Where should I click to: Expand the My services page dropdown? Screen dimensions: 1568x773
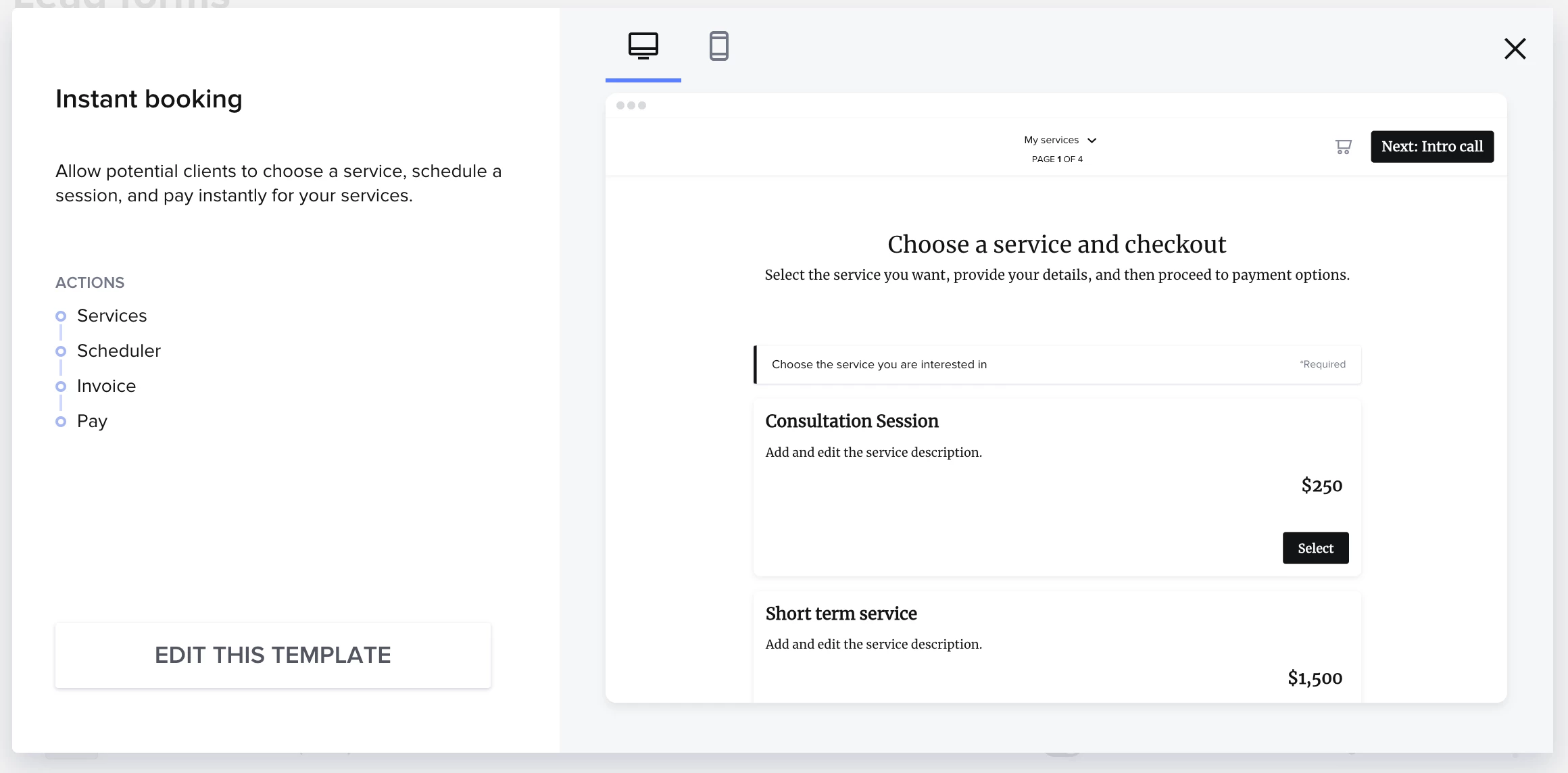pyautogui.click(x=1052, y=140)
